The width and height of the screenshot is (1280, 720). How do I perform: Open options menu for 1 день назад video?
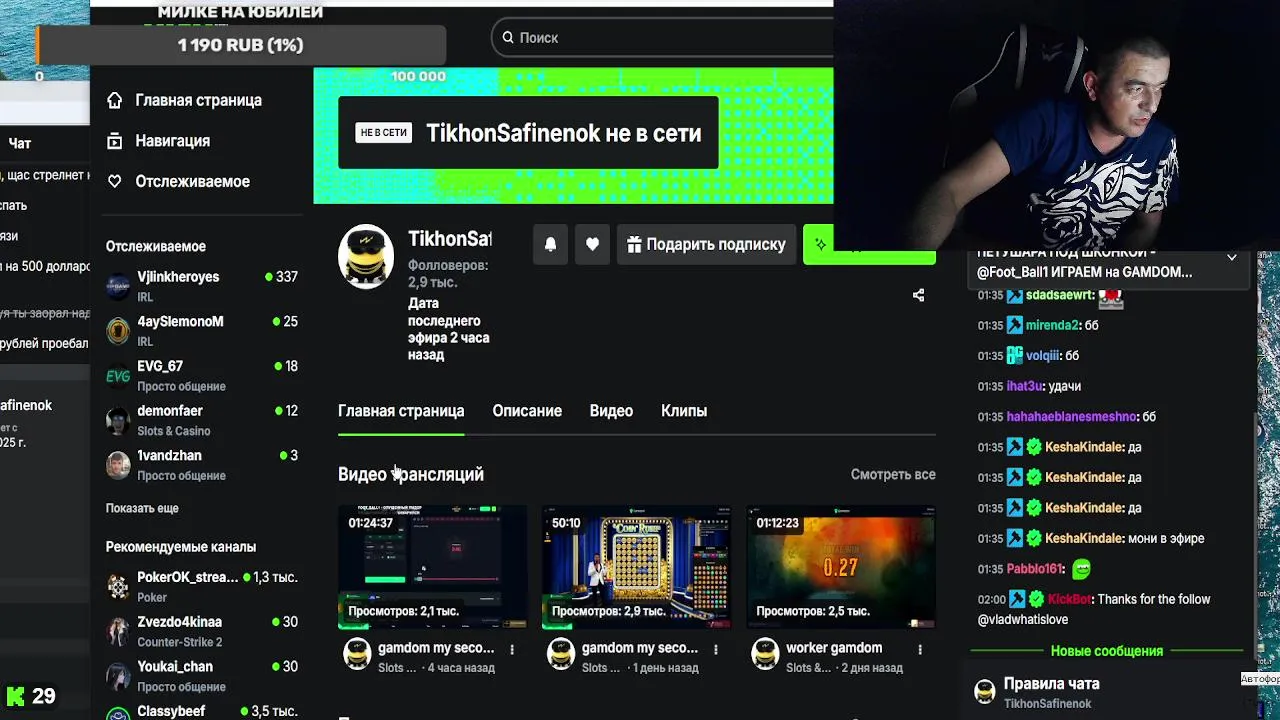(715, 649)
